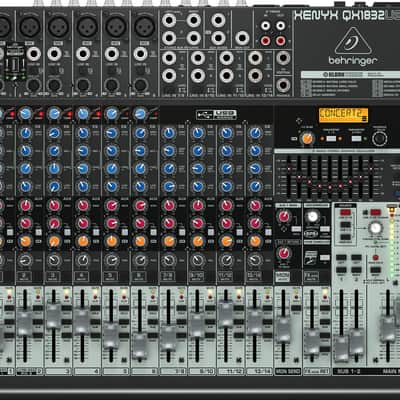Click the USB logo badge
400x400 pixels.
[x=217, y=114]
